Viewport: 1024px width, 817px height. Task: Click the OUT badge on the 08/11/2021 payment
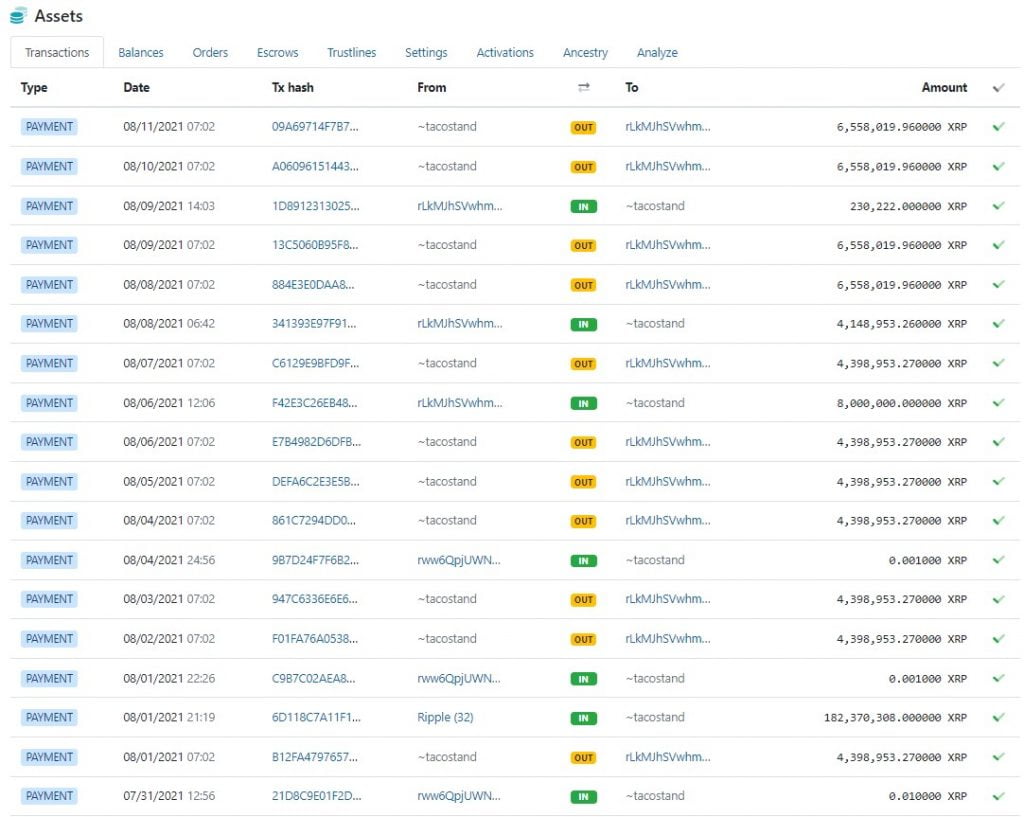(x=583, y=127)
